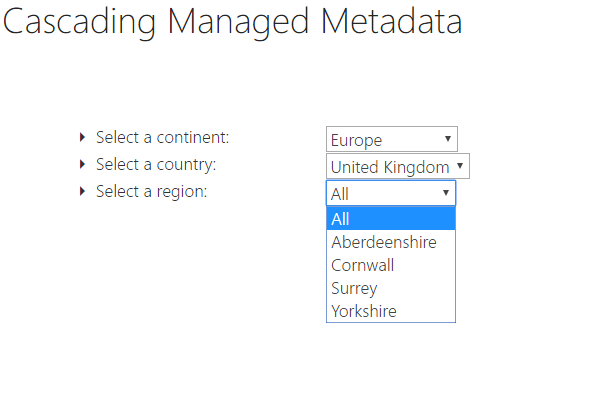Open the Europe continent dropdown
Viewport: 603px width, 398px height.
[x=391, y=139]
